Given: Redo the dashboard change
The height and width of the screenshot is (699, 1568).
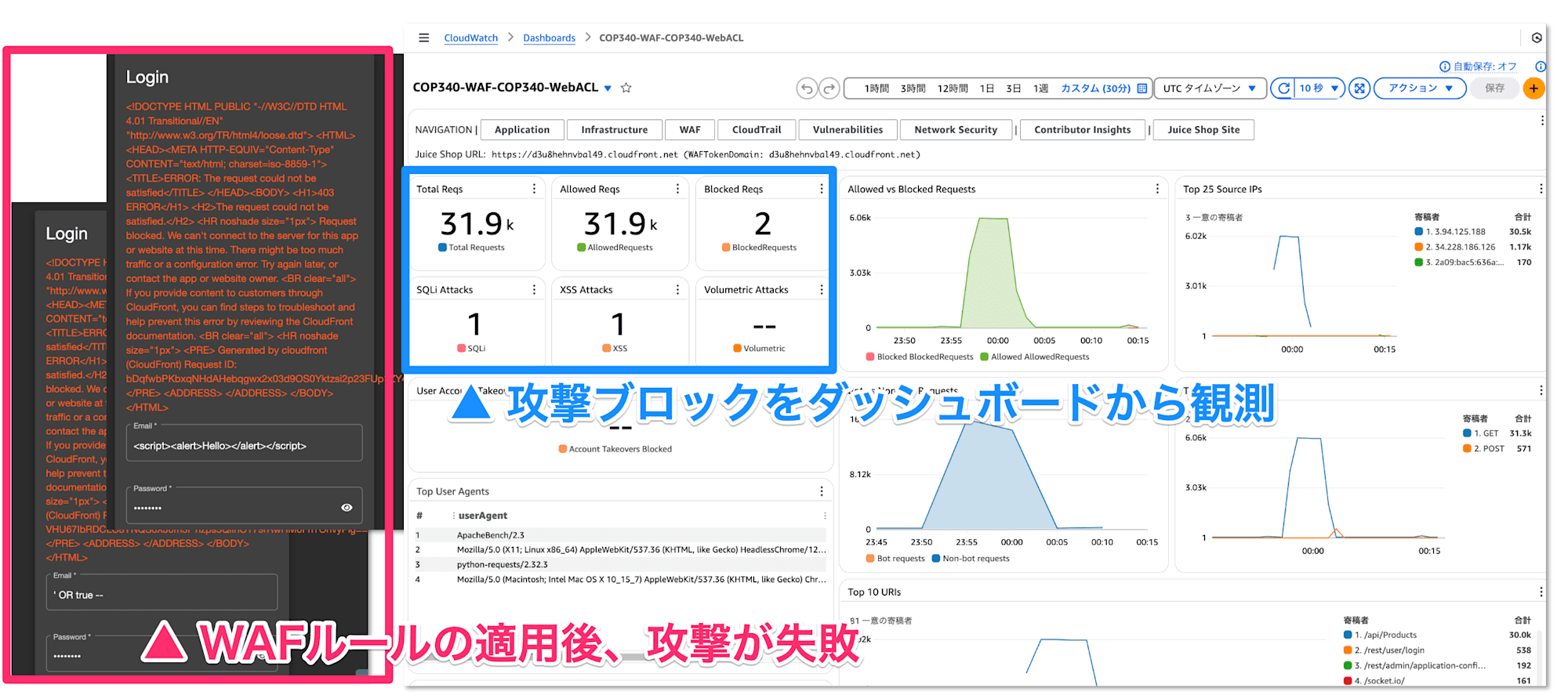Looking at the screenshot, I should (x=829, y=89).
